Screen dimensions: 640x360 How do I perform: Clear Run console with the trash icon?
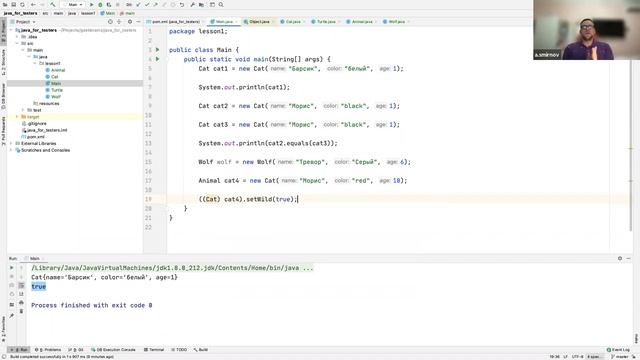click(21, 311)
